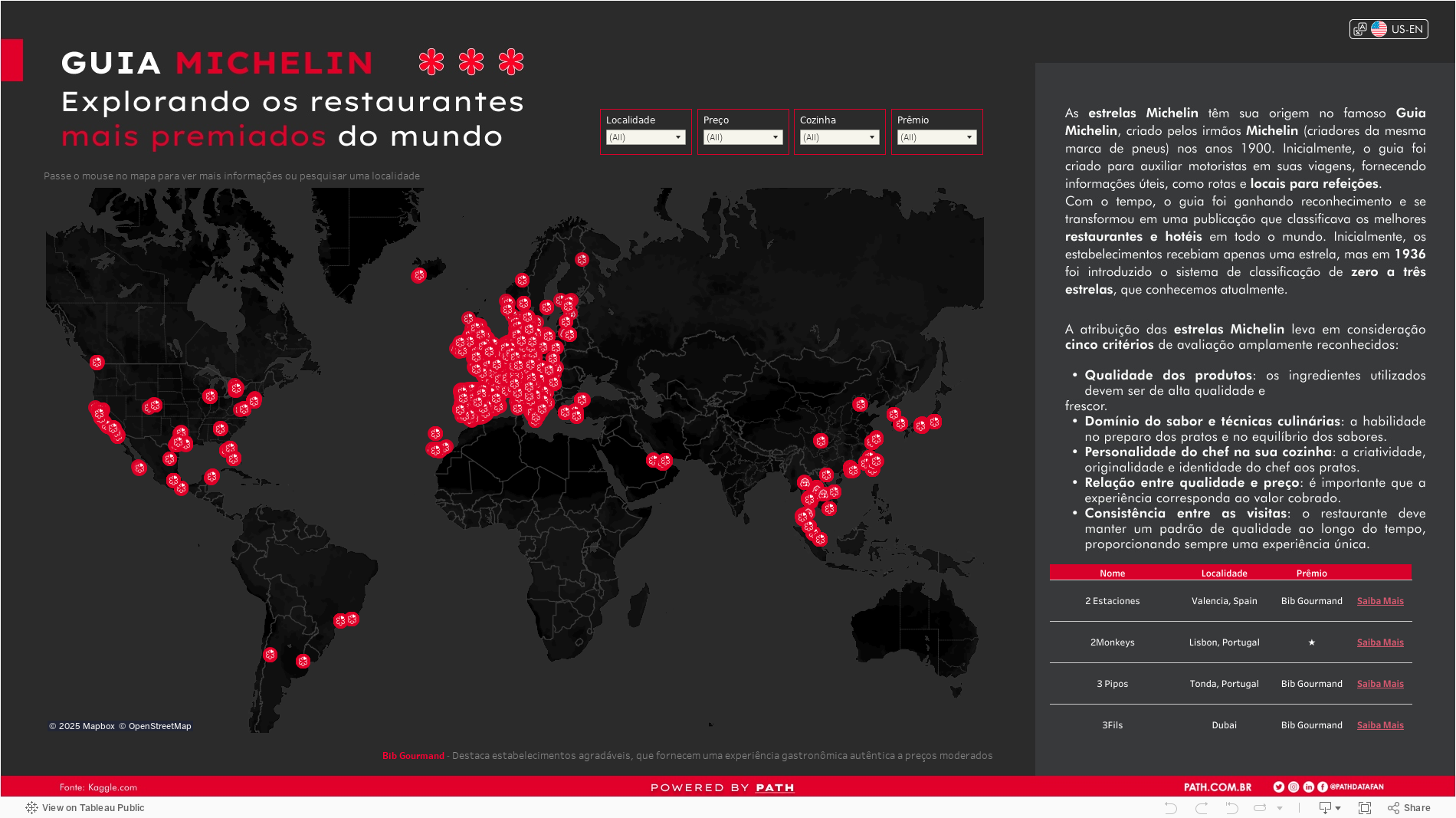Screen dimensions: 1456x818
Task: Click the Dubai map marker
Action: (664, 461)
